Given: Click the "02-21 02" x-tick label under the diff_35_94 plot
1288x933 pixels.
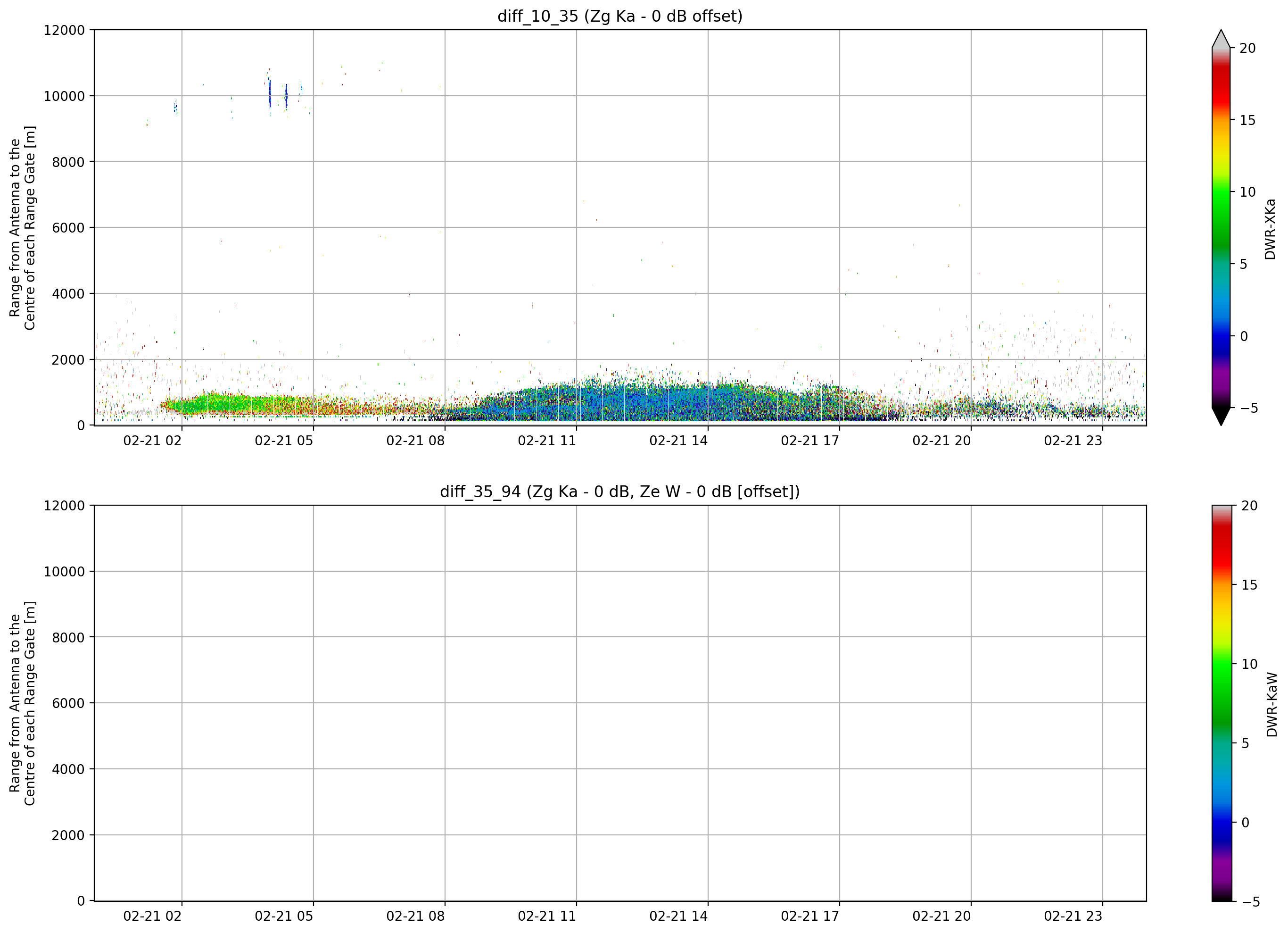Looking at the screenshot, I should click(152, 916).
